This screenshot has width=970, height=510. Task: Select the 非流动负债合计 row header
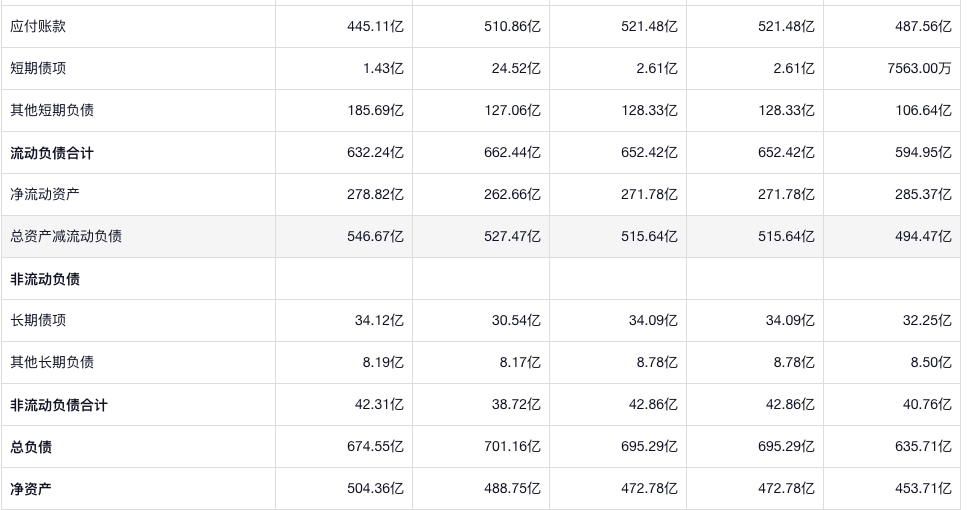(59, 405)
